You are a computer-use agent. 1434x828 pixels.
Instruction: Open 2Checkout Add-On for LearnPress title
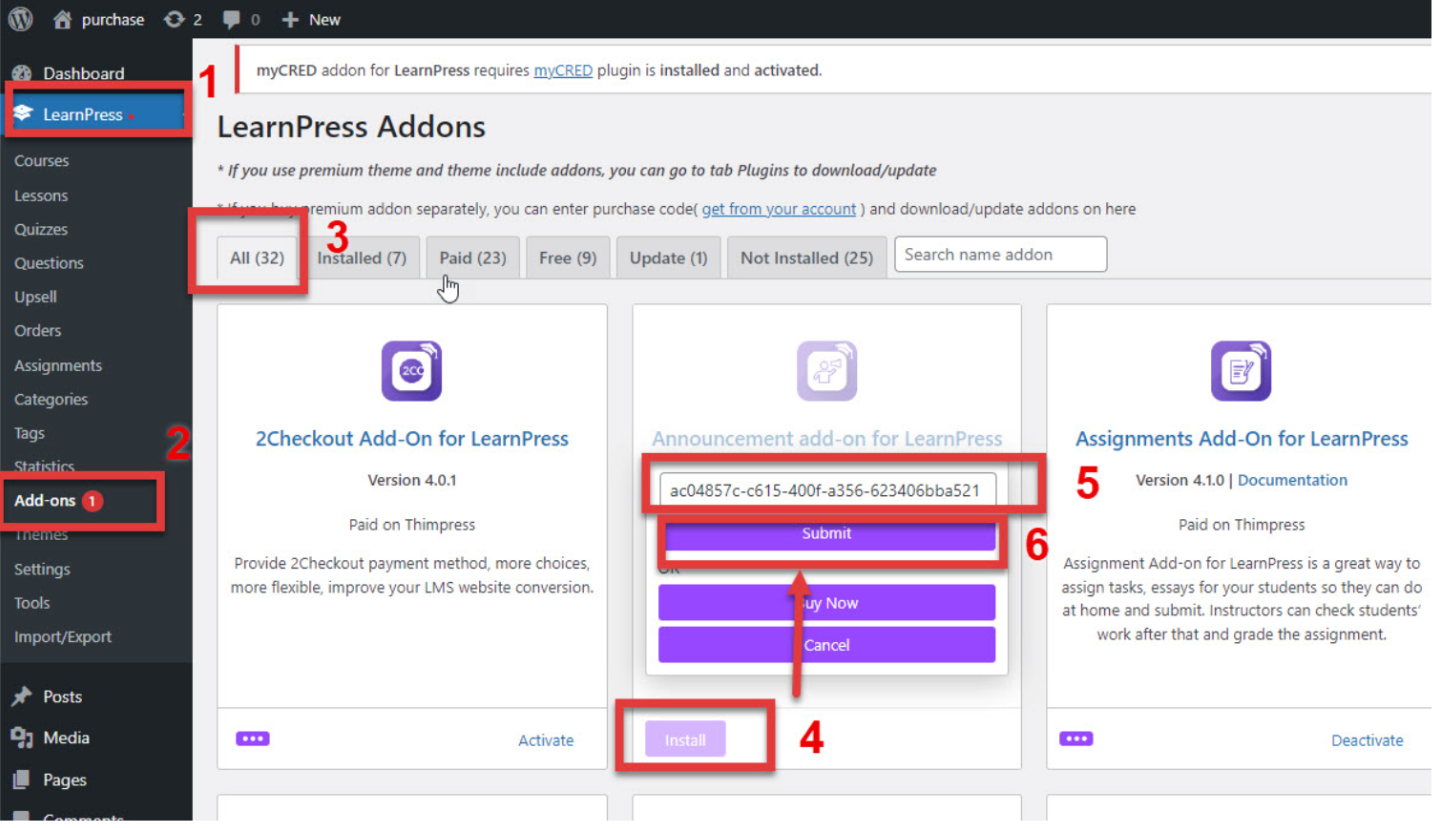tap(412, 438)
